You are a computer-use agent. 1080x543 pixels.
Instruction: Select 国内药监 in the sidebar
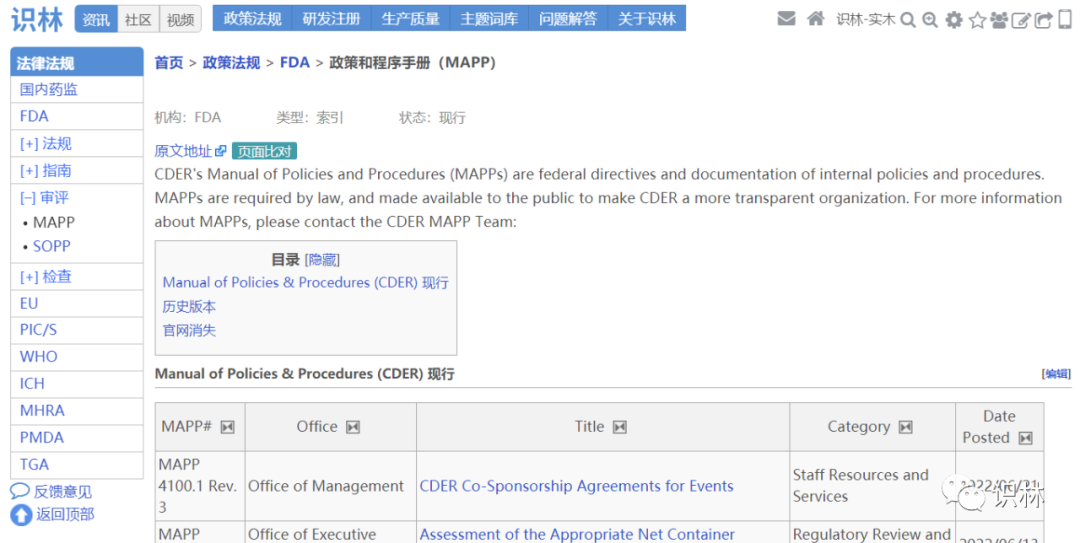pos(49,90)
